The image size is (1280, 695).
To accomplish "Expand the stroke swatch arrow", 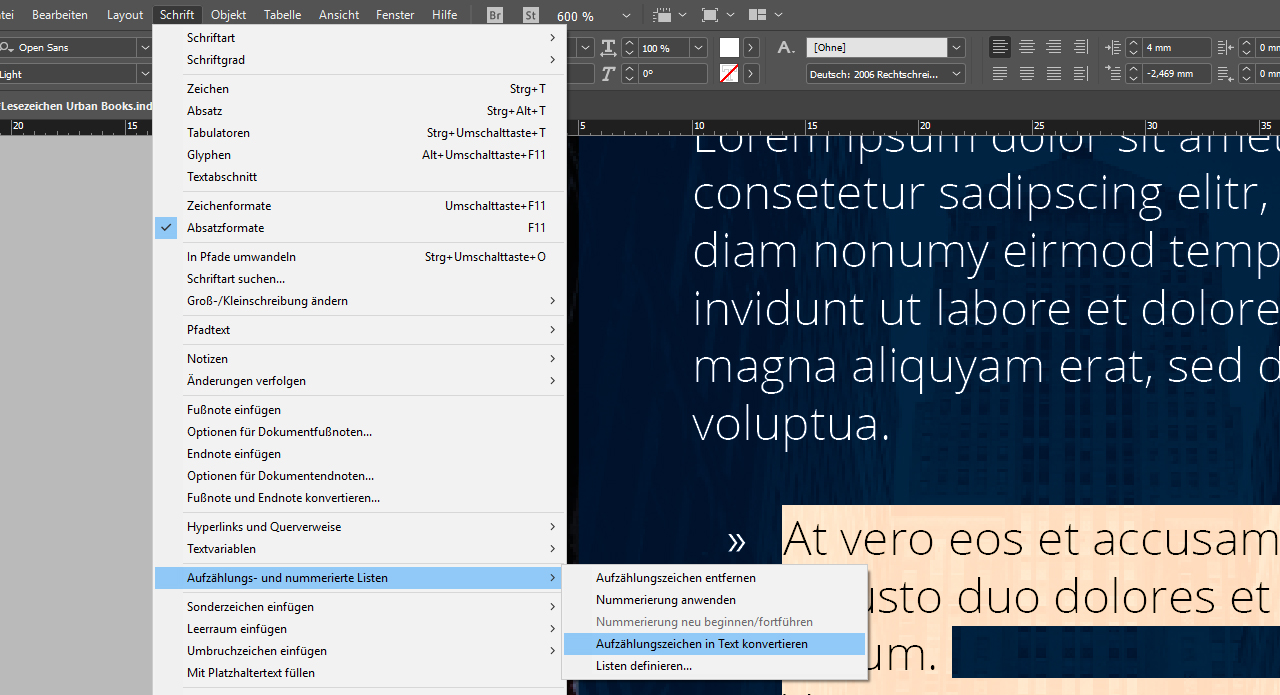I will coord(751,73).
